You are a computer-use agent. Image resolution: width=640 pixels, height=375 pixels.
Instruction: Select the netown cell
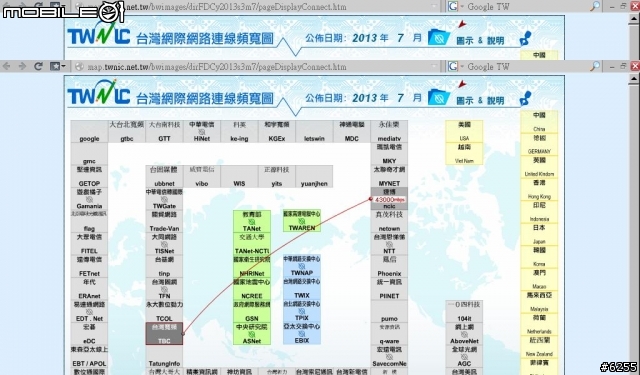coord(389,221)
